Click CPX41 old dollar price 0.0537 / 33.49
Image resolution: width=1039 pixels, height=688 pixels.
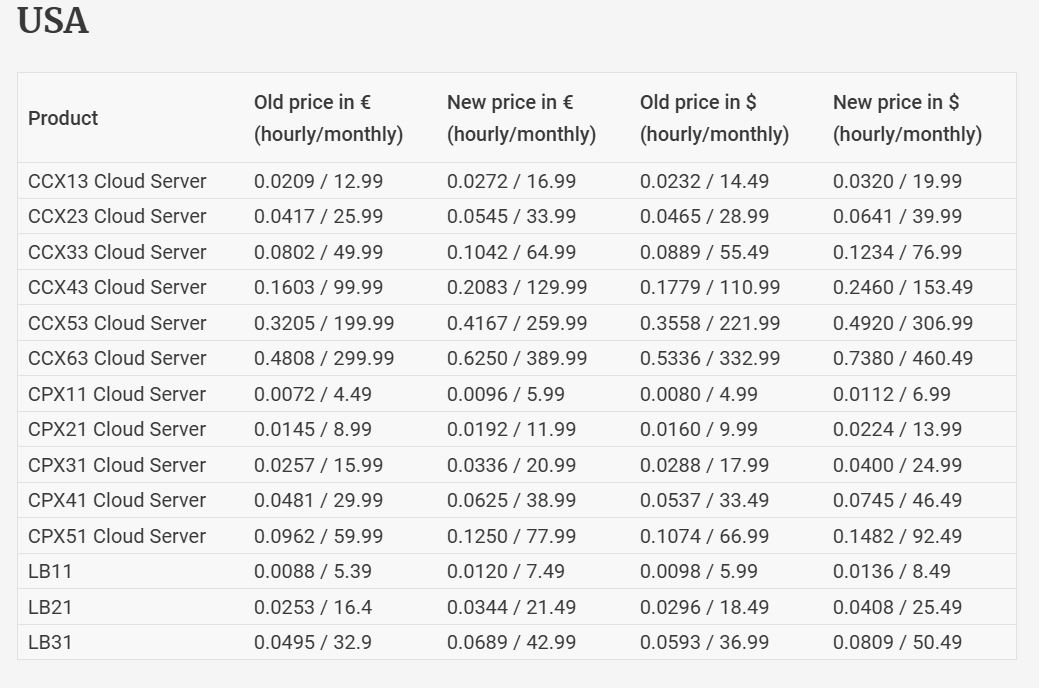704,500
